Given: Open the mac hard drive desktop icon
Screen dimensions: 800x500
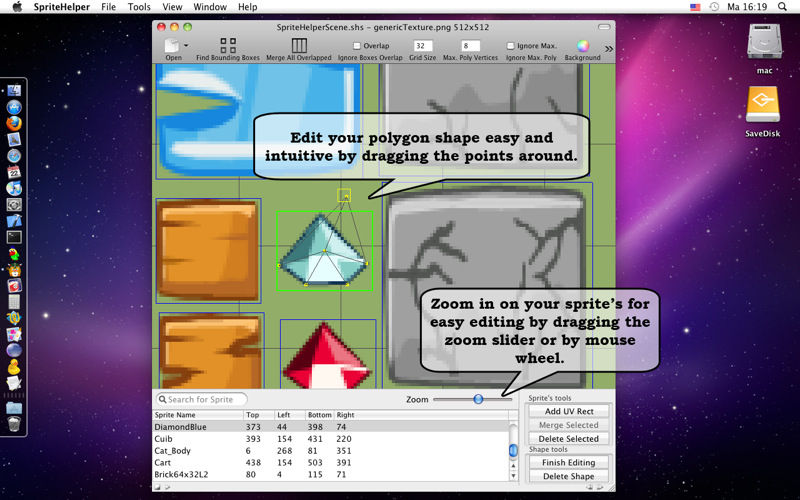Looking at the screenshot, I should point(764,43).
